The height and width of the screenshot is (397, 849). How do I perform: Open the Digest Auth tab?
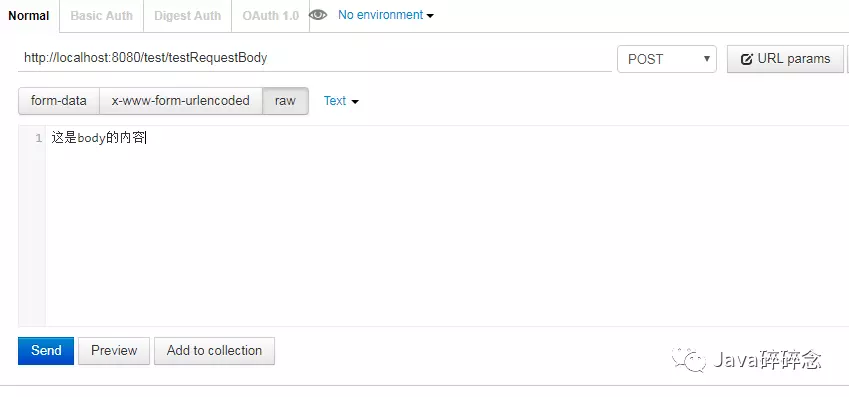pyautogui.click(x=187, y=16)
